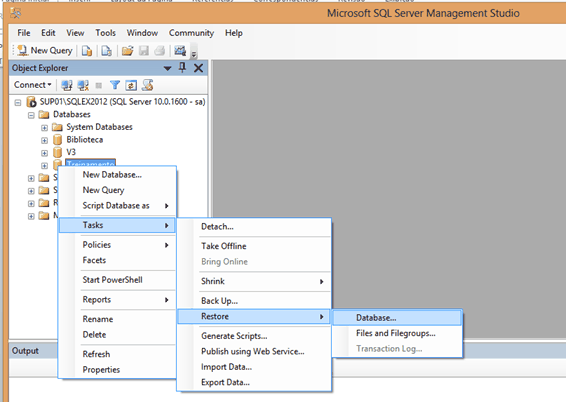Image resolution: width=566 pixels, height=402 pixels.
Task: Choose Generate Scripts...
Action: click(254, 336)
